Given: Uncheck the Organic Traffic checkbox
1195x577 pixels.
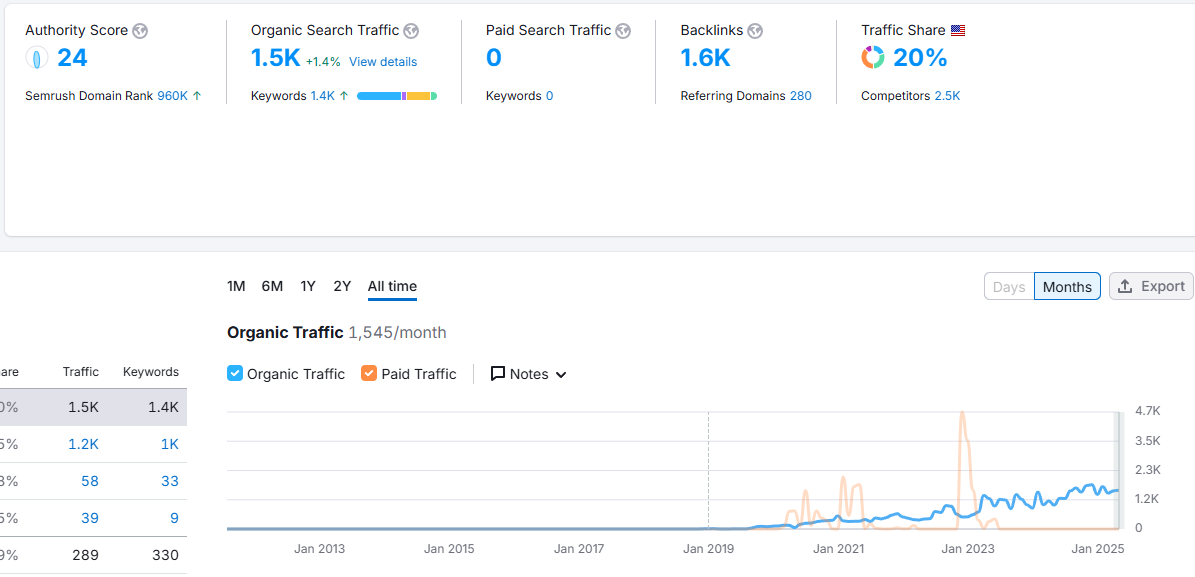Looking at the screenshot, I should click(235, 374).
